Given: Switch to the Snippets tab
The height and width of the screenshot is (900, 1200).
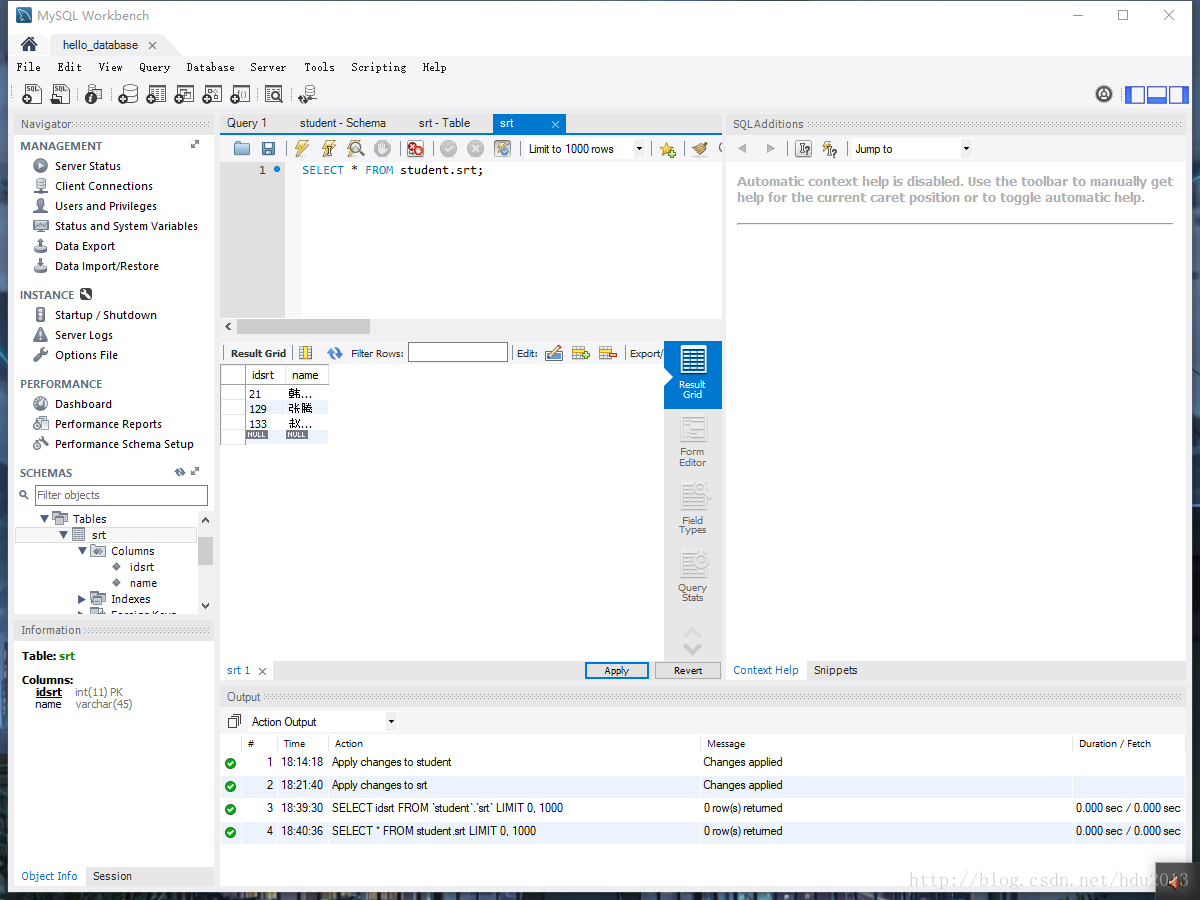Looking at the screenshot, I should 836,670.
